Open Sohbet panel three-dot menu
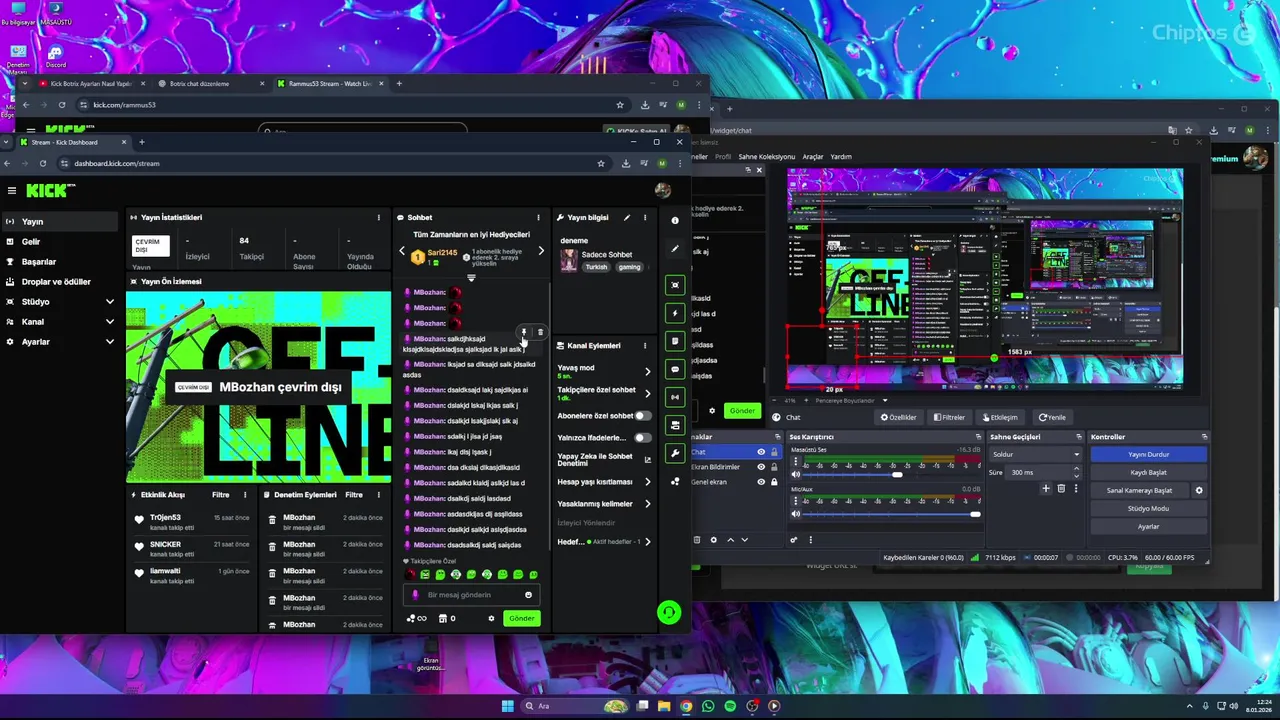 [x=538, y=217]
